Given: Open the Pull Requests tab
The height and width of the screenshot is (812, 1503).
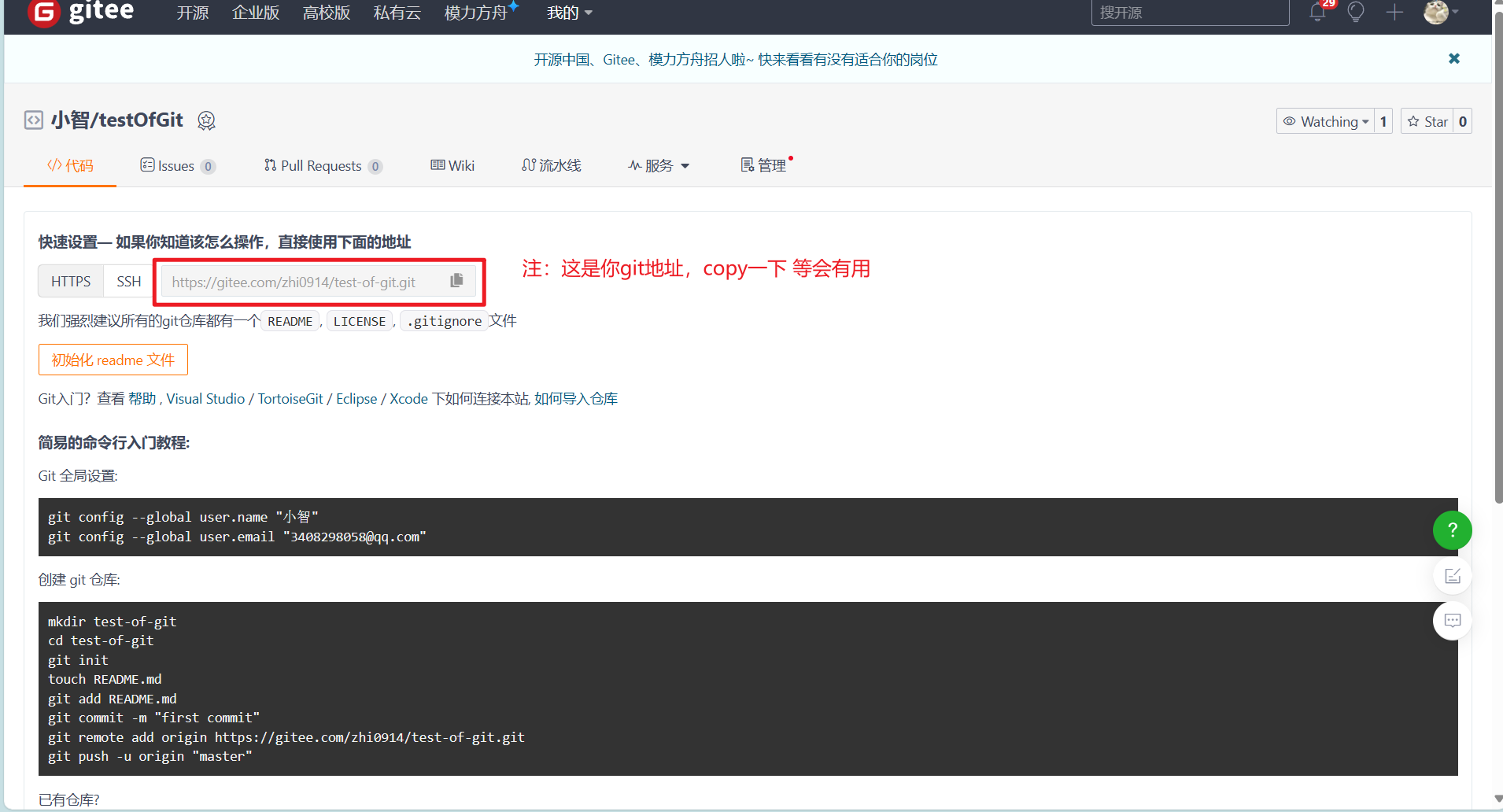Looking at the screenshot, I should coord(323,165).
